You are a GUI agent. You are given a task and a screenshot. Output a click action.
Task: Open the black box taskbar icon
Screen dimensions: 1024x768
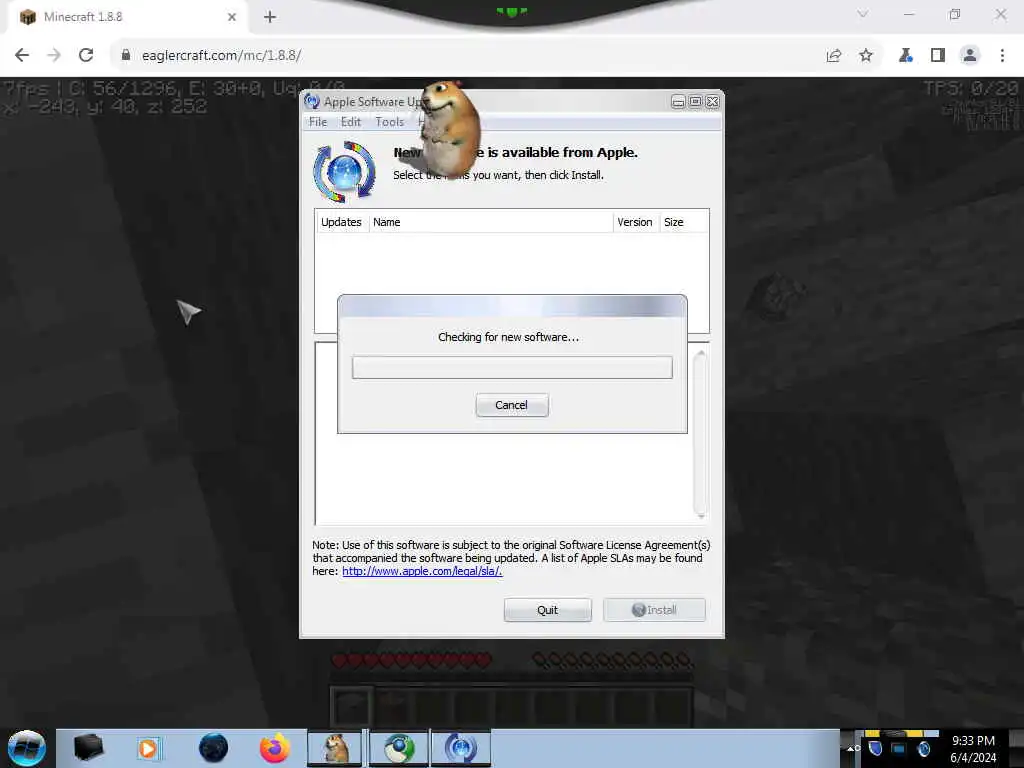point(88,748)
